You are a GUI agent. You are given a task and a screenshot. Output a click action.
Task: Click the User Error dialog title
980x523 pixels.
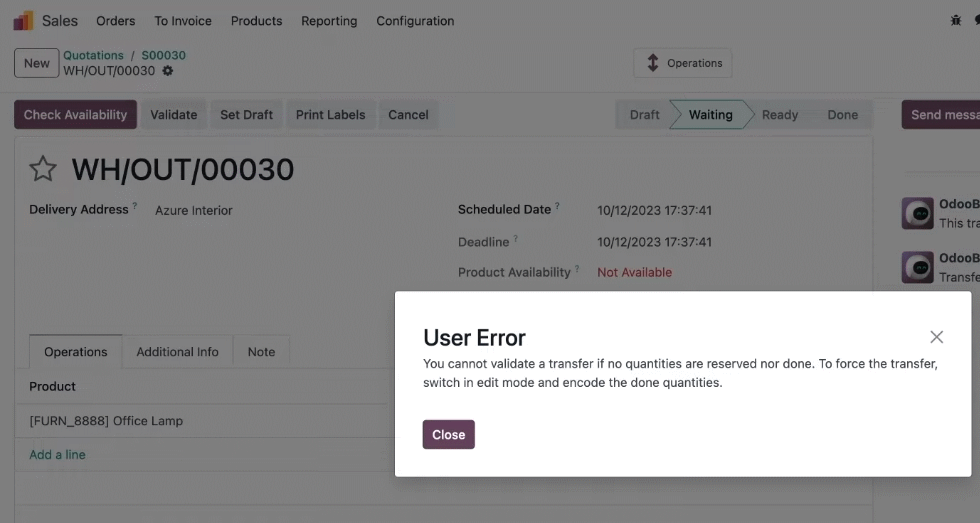pyautogui.click(x=474, y=337)
